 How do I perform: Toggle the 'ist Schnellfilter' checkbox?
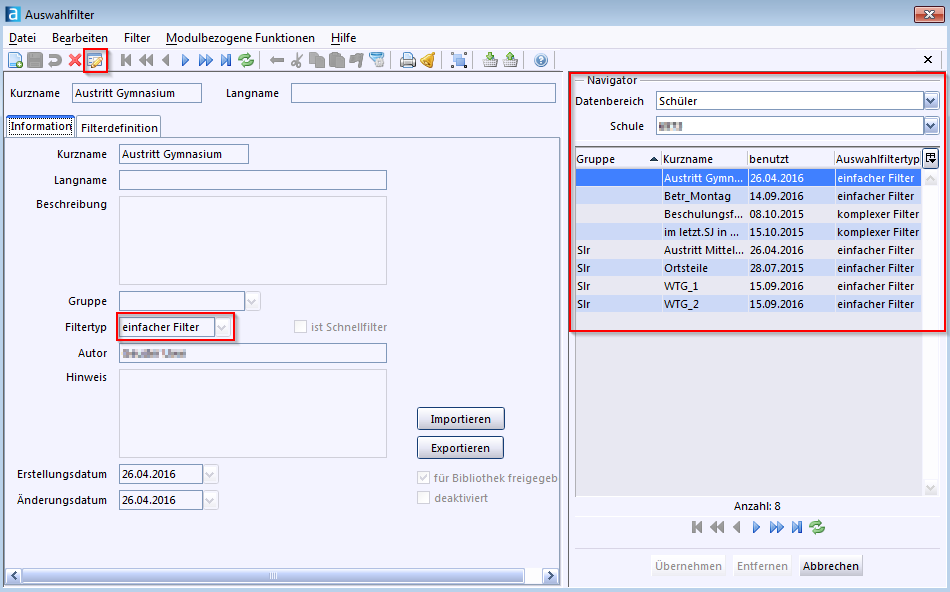coord(300,327)
